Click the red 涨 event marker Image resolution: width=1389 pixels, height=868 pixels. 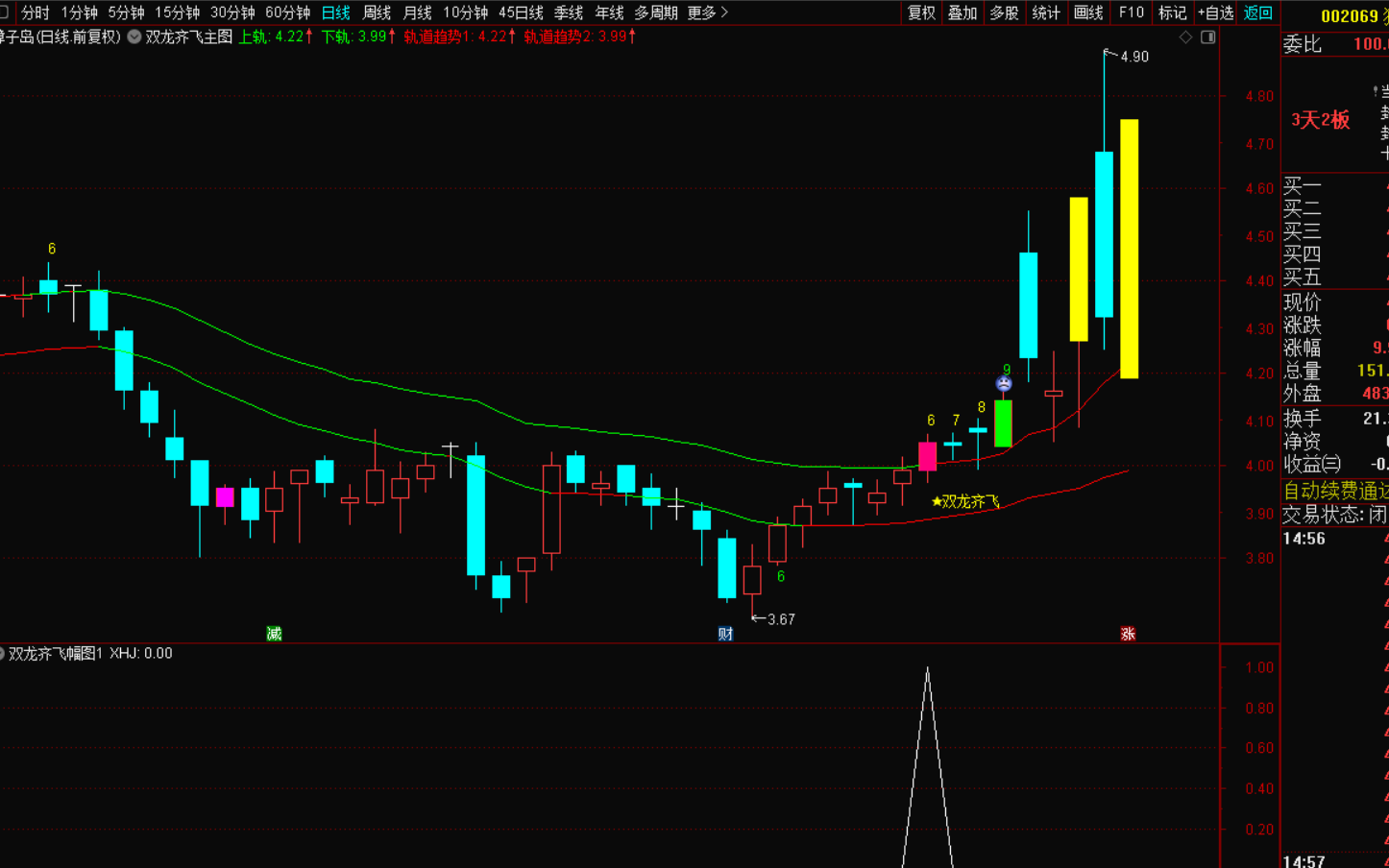[1128, 634]
